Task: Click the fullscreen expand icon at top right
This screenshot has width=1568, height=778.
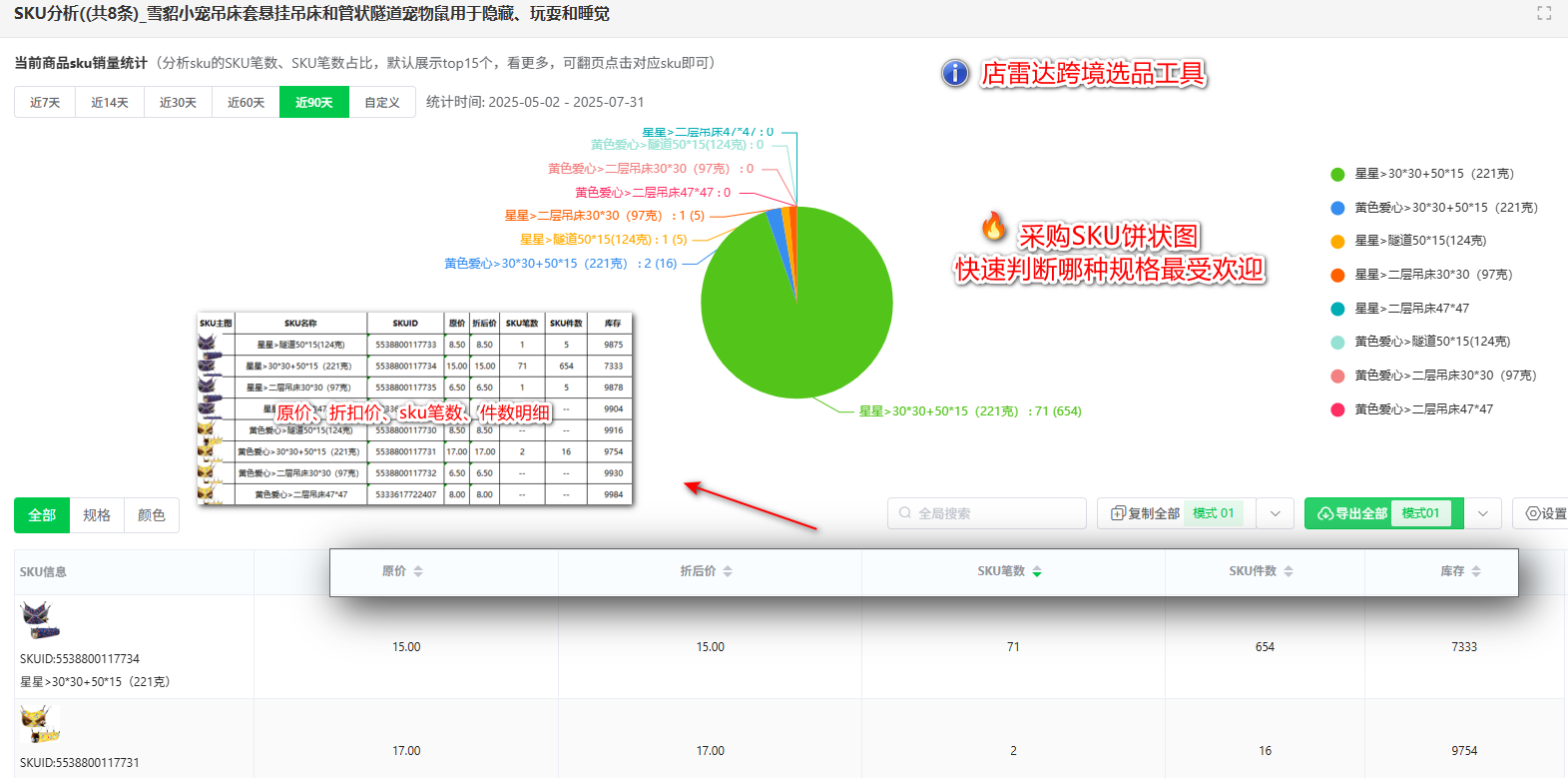Action: (1544, 13)
